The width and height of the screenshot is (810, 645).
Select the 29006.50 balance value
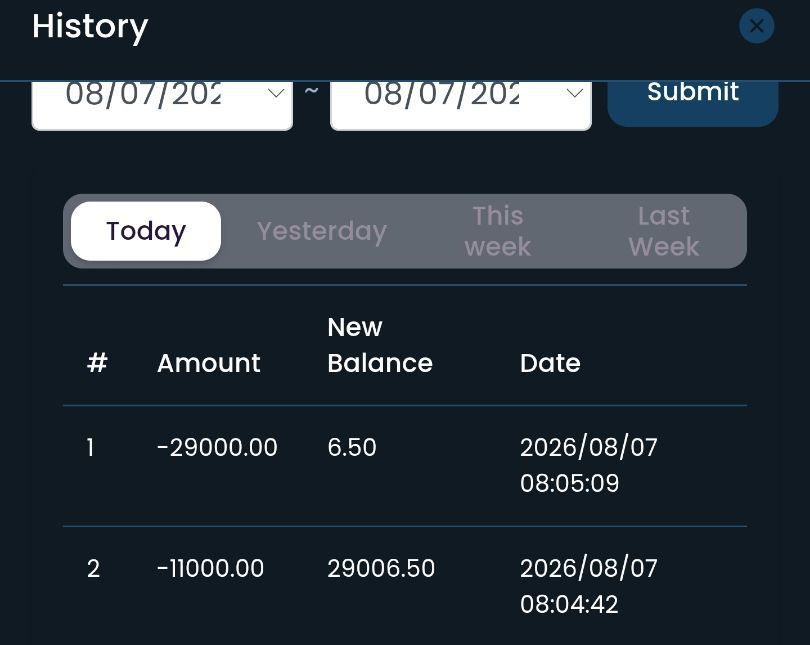click(x=381, y=569)
